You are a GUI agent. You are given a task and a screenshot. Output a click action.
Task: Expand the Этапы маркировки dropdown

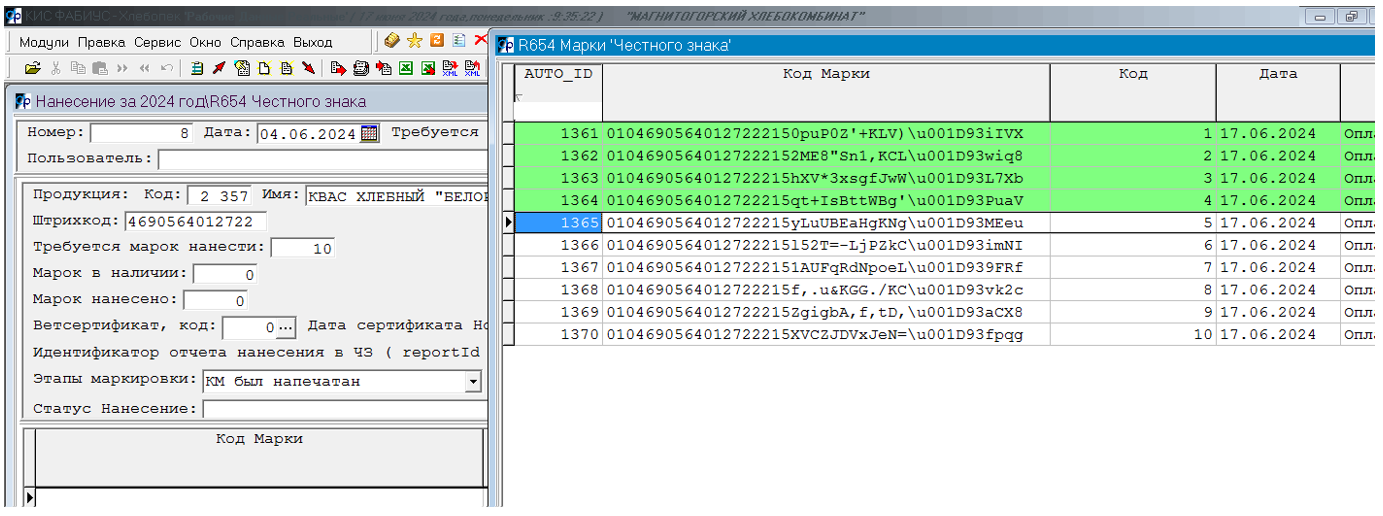[x=473, y=382]
